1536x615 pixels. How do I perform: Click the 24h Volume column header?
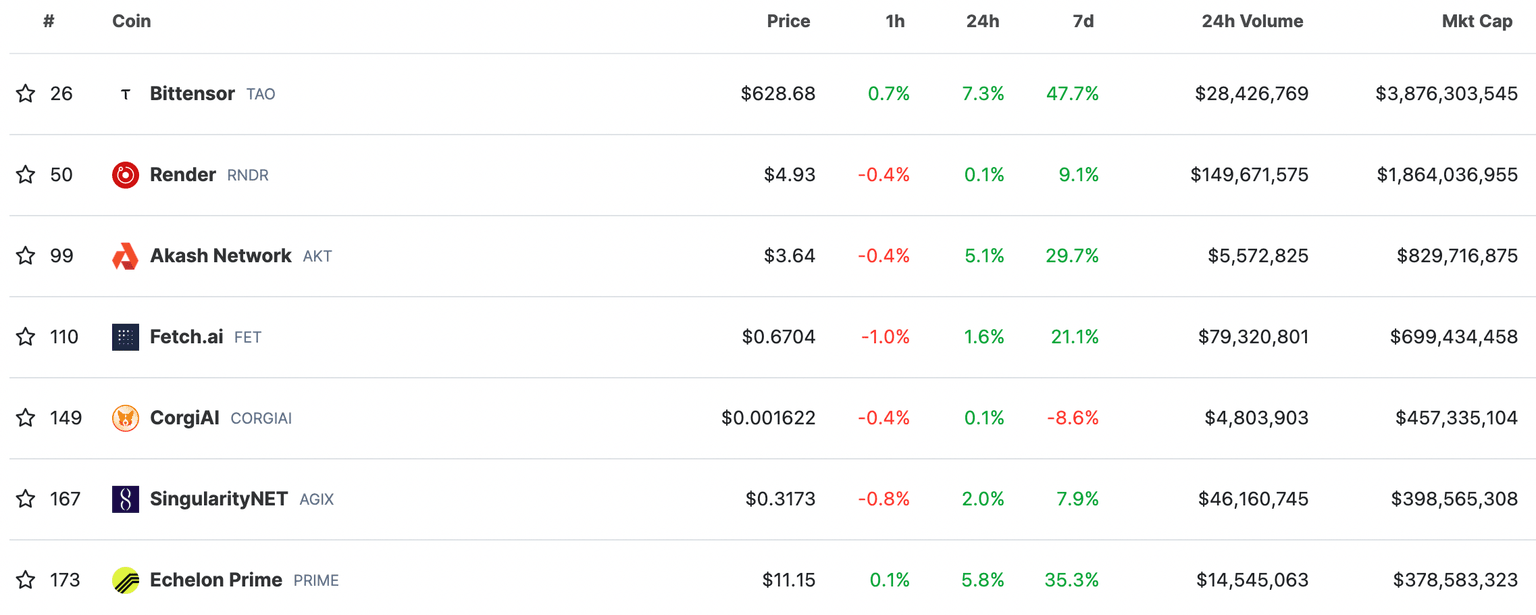(x=1252, y=20)
